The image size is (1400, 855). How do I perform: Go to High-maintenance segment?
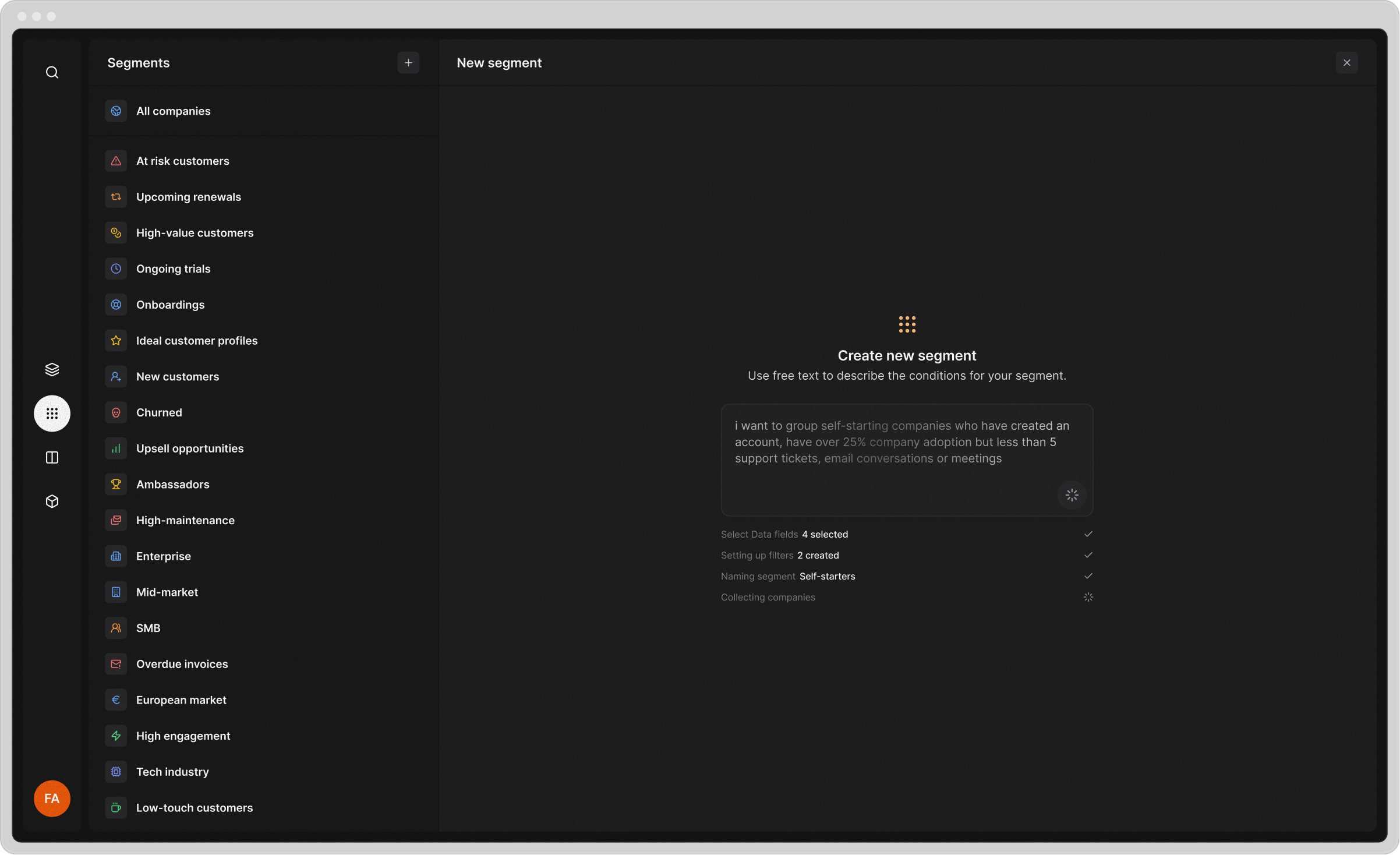click(x=185, y=520)
